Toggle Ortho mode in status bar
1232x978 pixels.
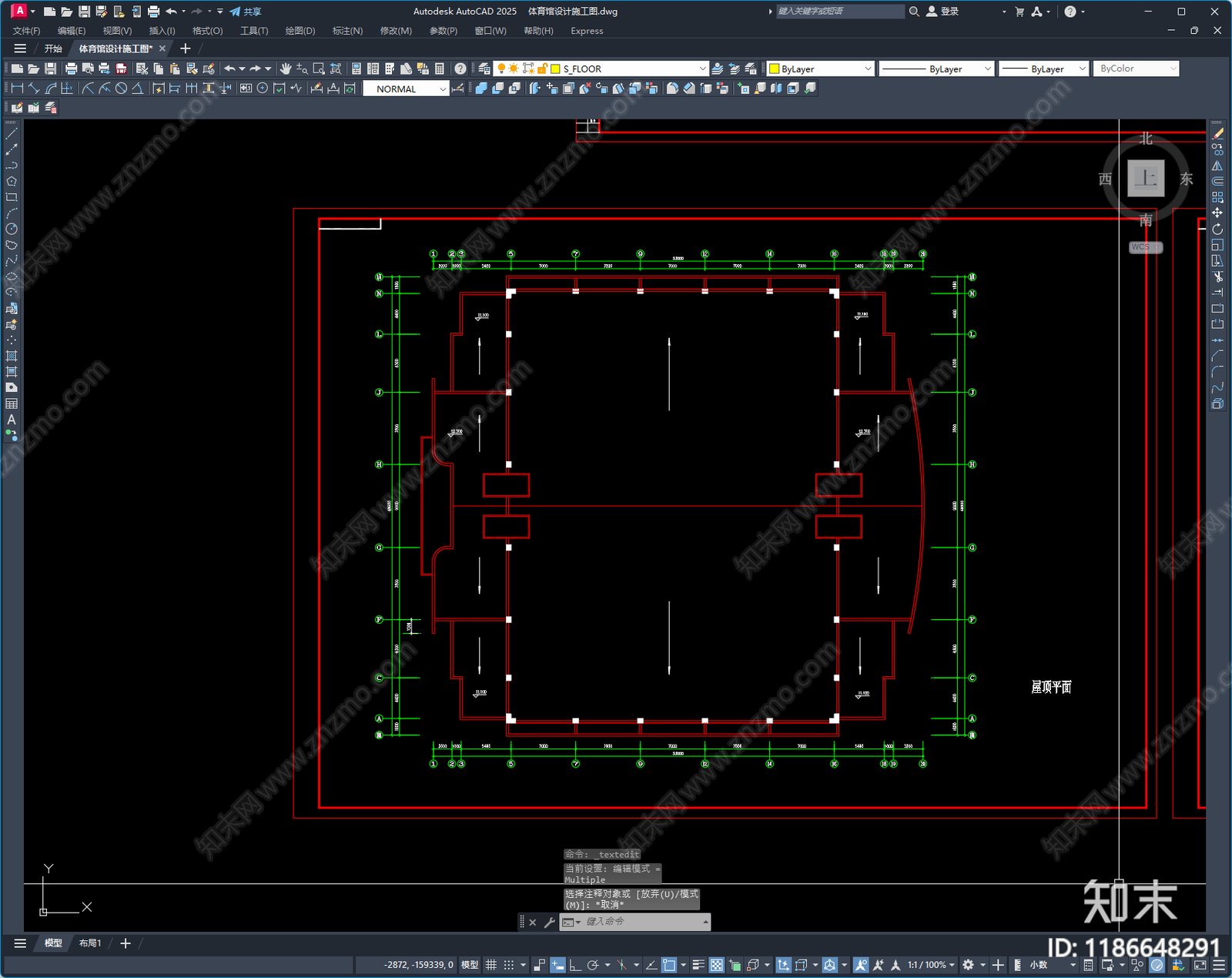[575, 965]
